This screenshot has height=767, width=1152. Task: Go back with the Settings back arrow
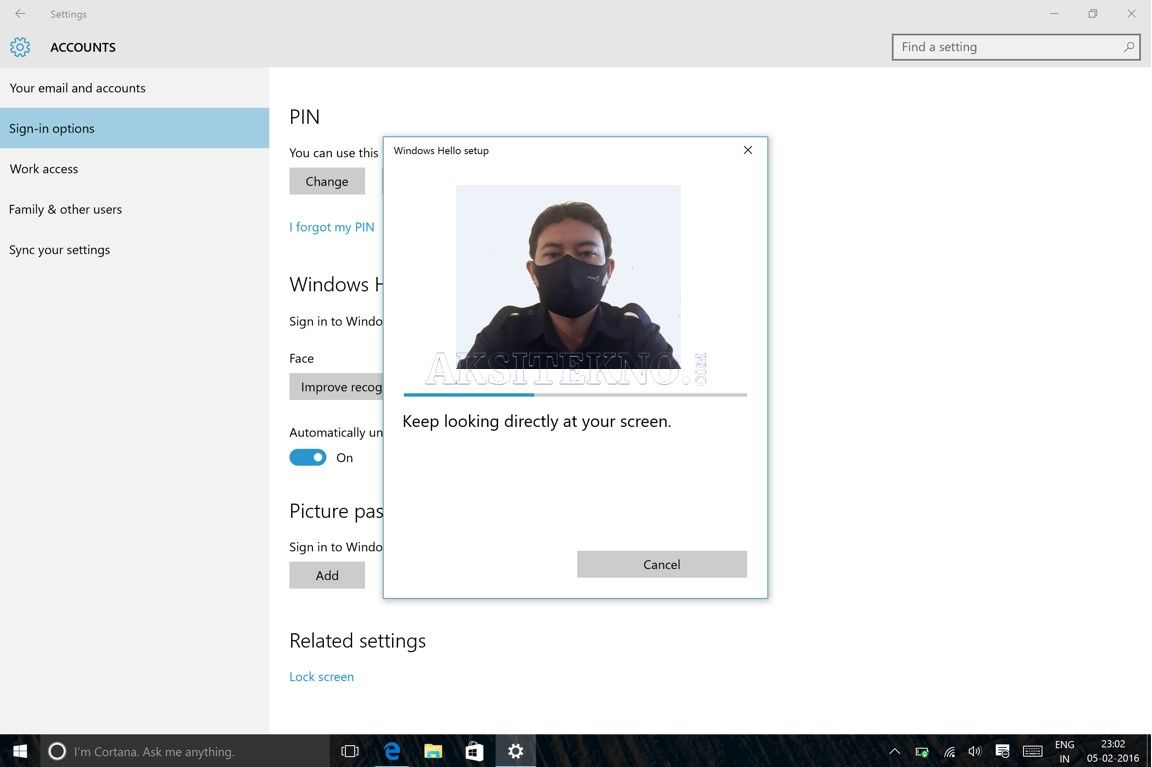coord(20,13)
